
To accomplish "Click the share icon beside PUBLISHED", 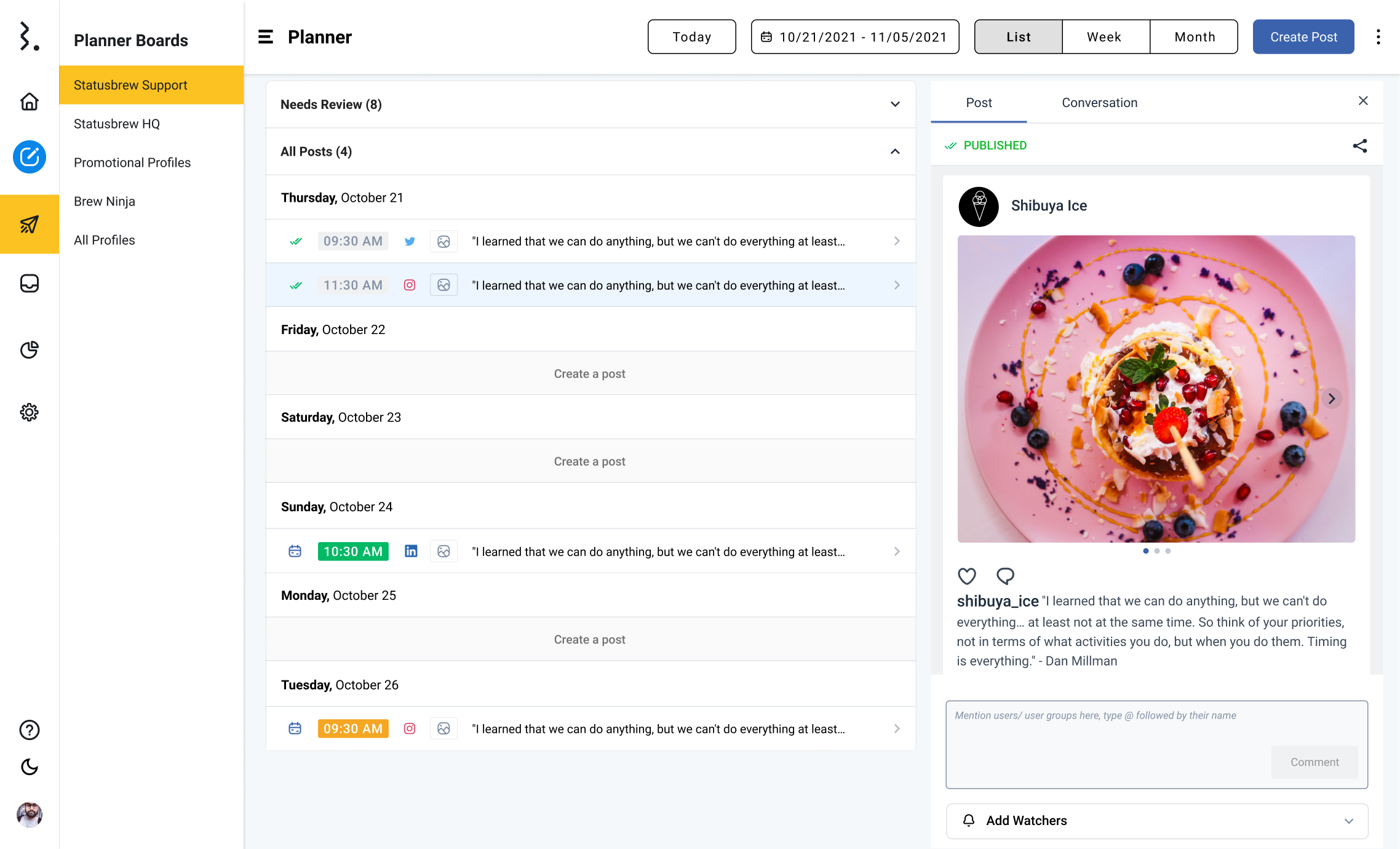I will pos(1359,146).
